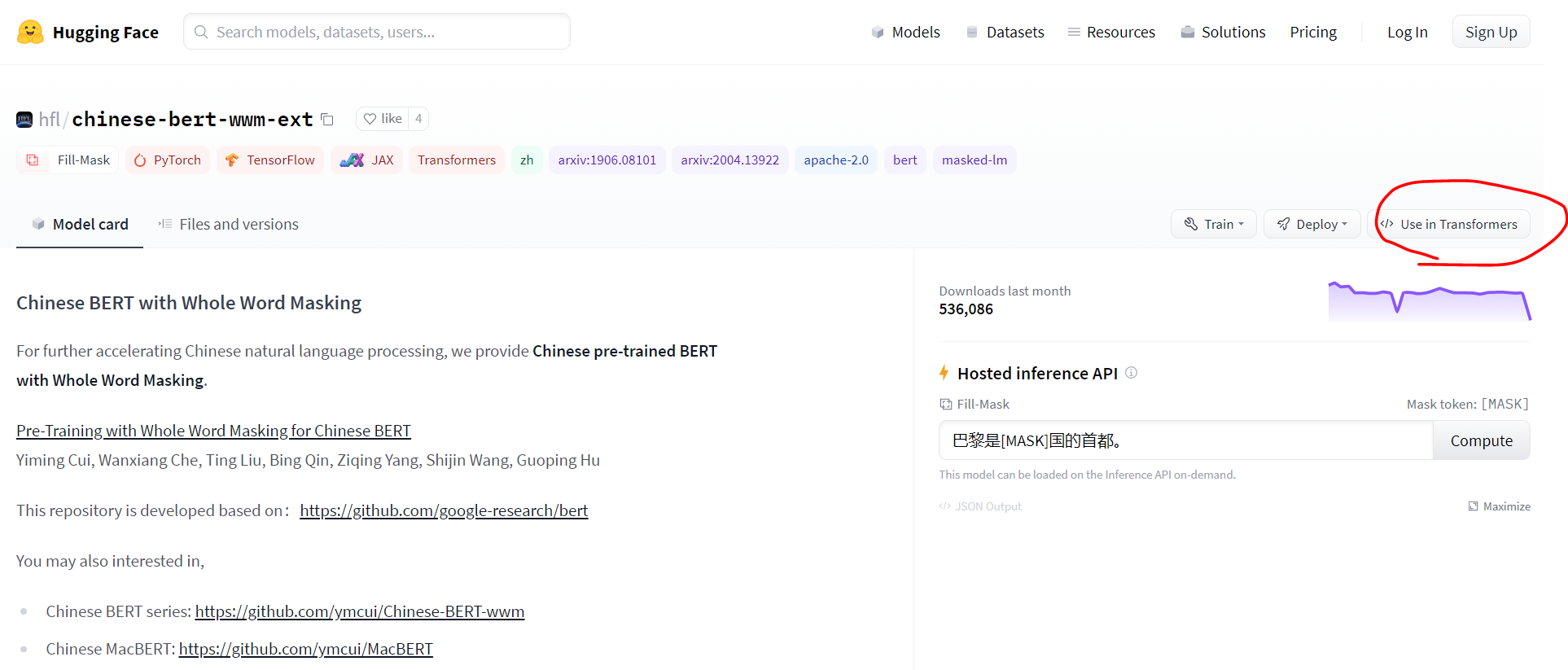The height and width of the screenshot is (670, 1568).
Task: Click the mask sentence input field
Action: pyautogui.click(x=1185, y=440)
